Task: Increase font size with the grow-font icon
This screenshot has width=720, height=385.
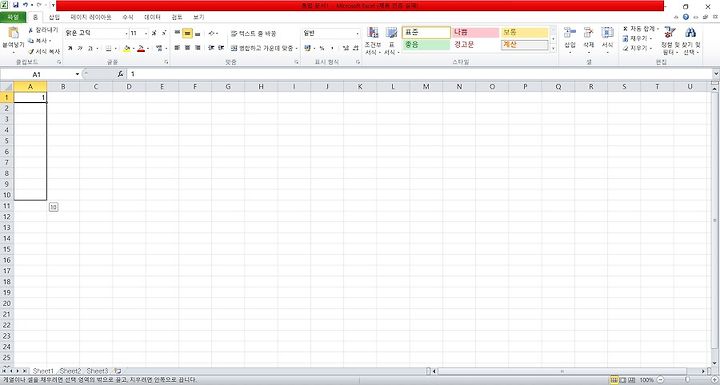Action: (154, 33)
